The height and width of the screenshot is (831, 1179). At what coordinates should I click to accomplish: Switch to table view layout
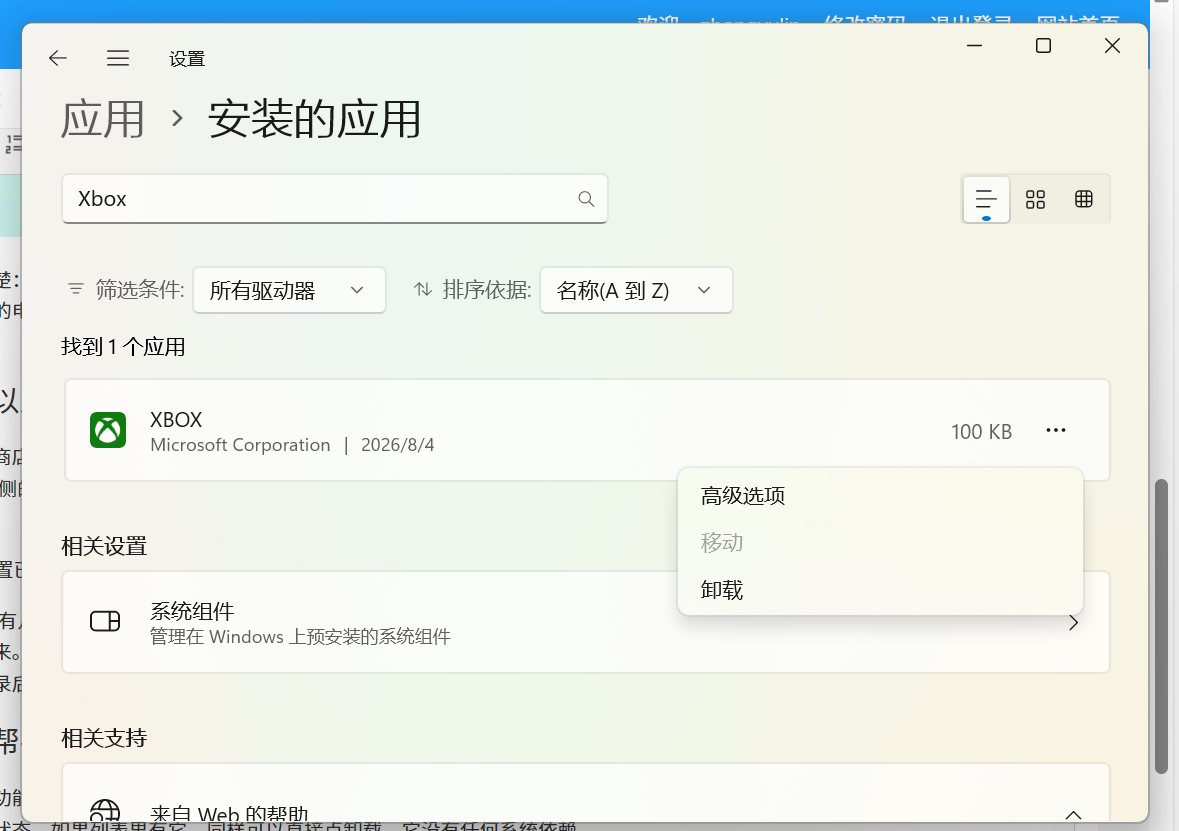(1084, 199)
